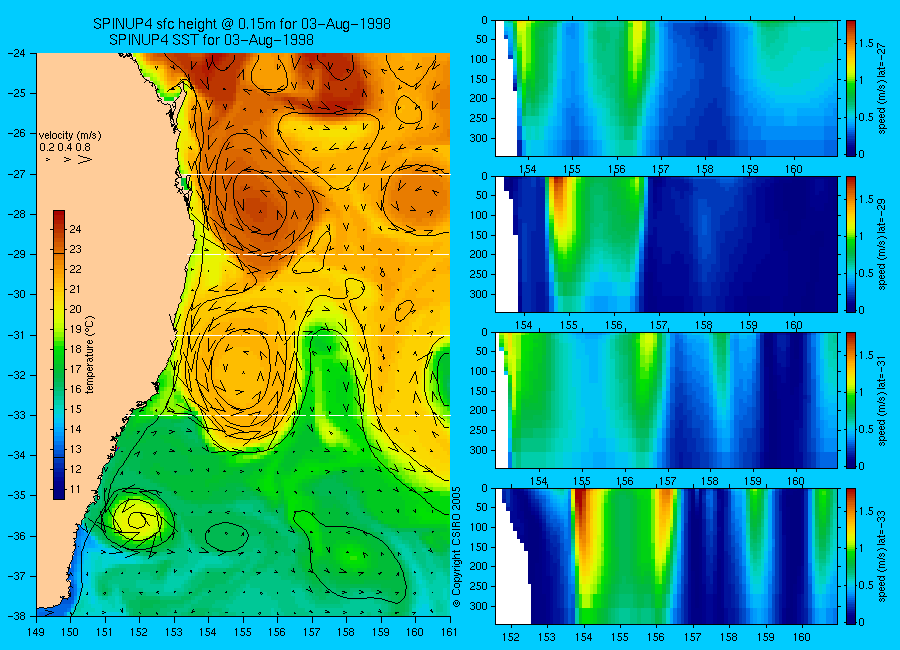Click the temperature color bar on the map
This screenshot has width=900, height=650.
(59, 355)
